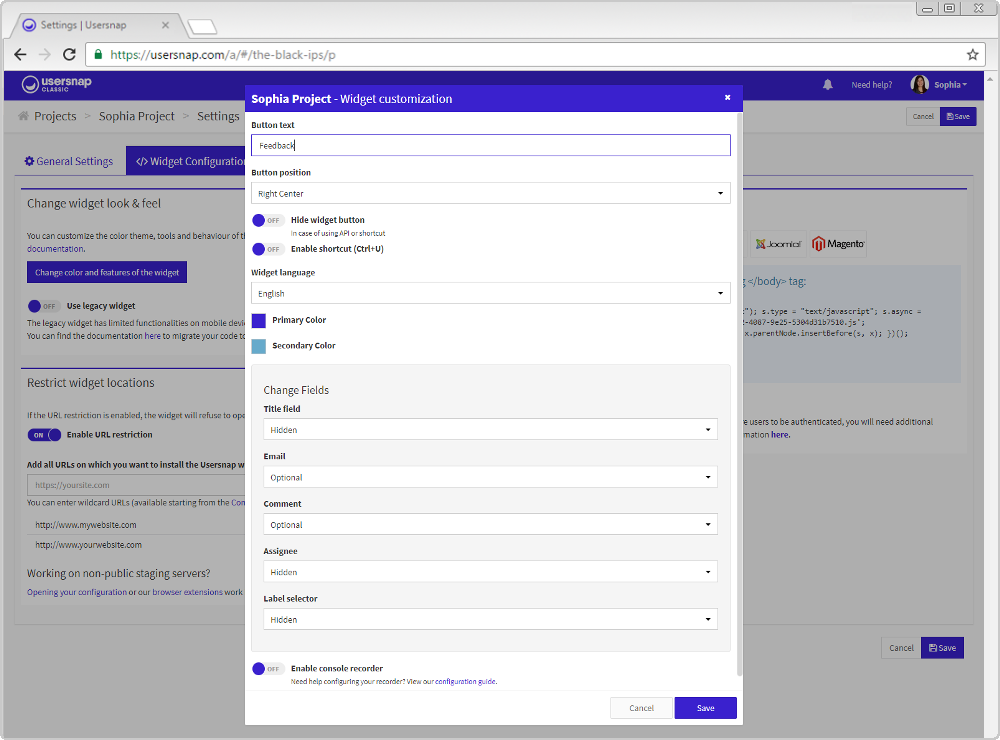The height and width of the screenshot is (740, 1000).
Task: Click the browser back arrow
Action: (x=20, y=55)
